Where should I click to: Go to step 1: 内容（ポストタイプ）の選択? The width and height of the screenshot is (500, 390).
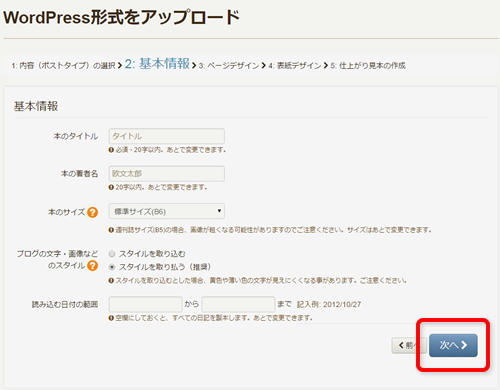(x=63, y=66)
